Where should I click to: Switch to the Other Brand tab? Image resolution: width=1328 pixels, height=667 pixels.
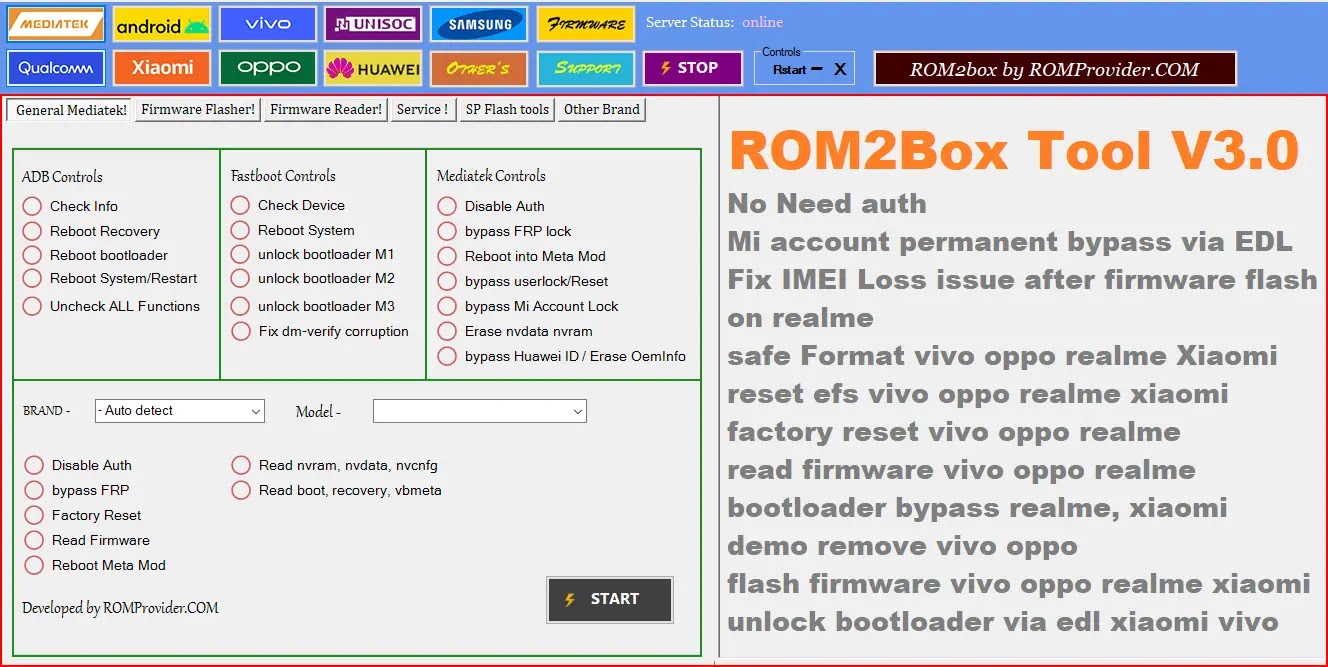602,109
